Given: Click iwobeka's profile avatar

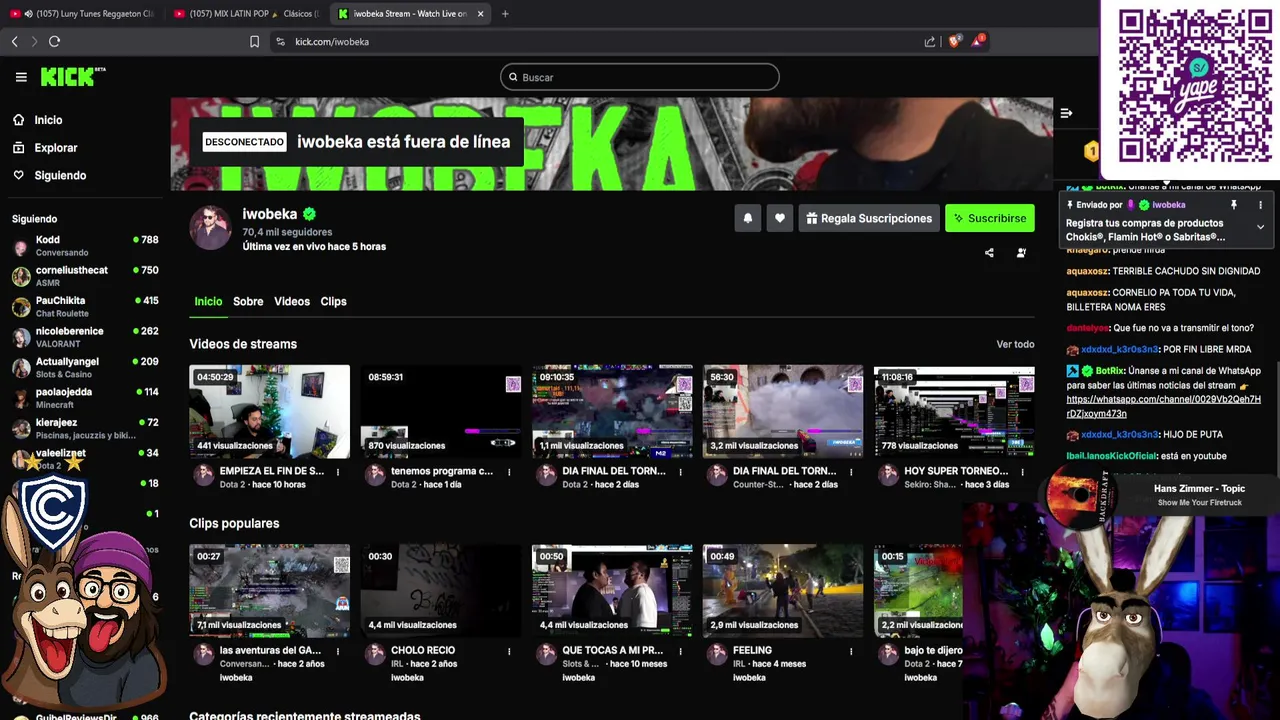Looking at the screenshot, I should 210,228.
